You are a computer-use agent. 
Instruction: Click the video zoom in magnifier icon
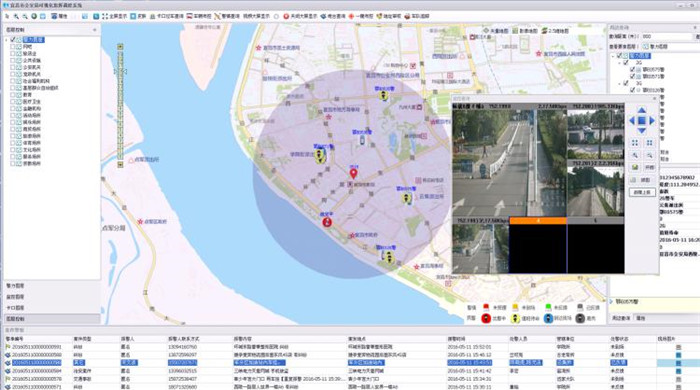(635, 155)
